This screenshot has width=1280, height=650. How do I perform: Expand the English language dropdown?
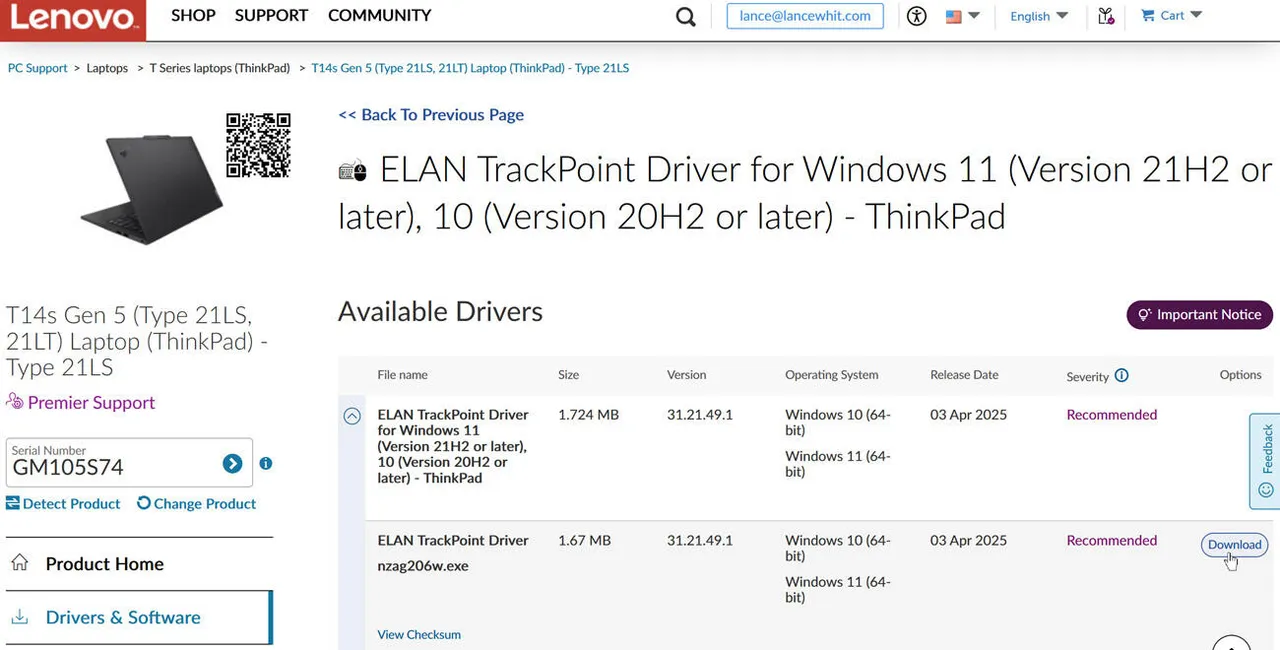(x=1038, y=16)
